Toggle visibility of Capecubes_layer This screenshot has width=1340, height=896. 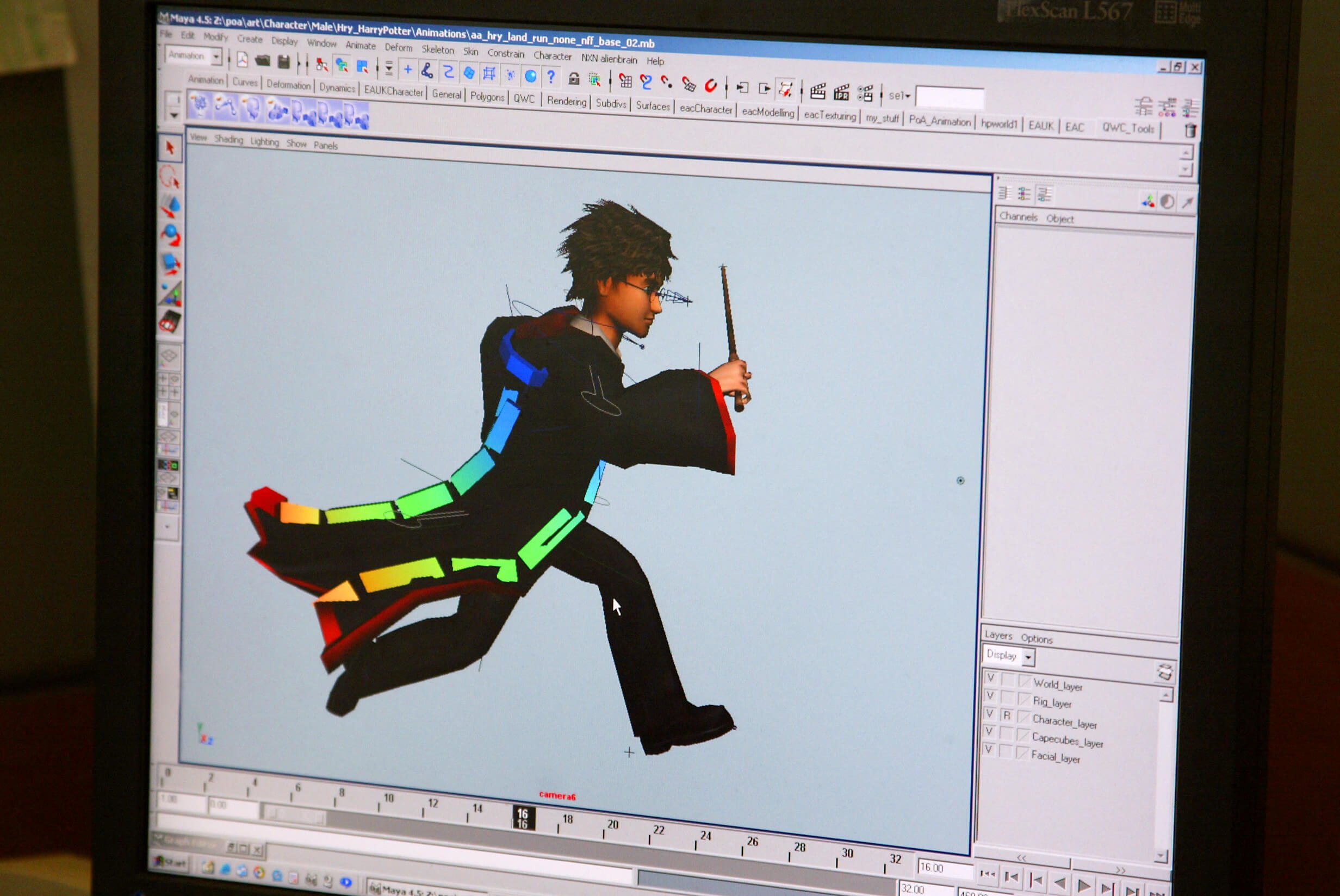click(989, 731)
